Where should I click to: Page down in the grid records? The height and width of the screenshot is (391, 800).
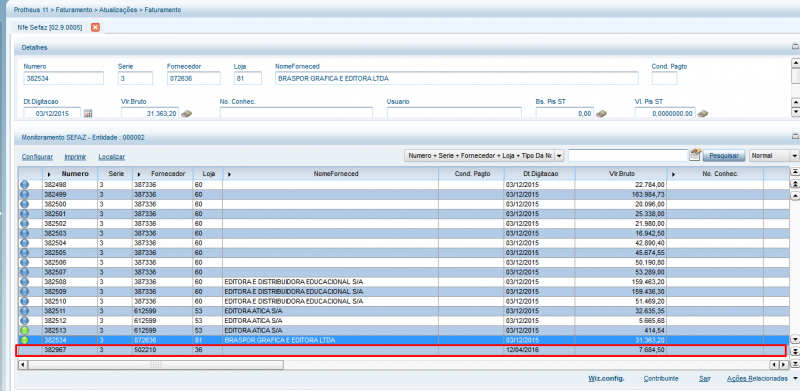[794, 351]
